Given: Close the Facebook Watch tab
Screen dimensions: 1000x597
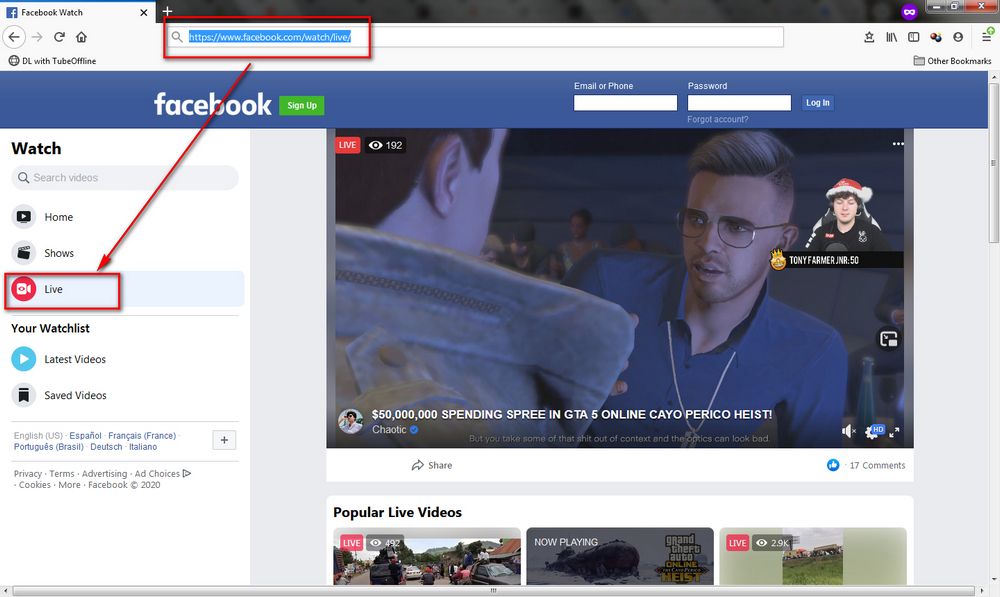Looking at the screenshot, I should pyautogui.click(x=143, y=12).
